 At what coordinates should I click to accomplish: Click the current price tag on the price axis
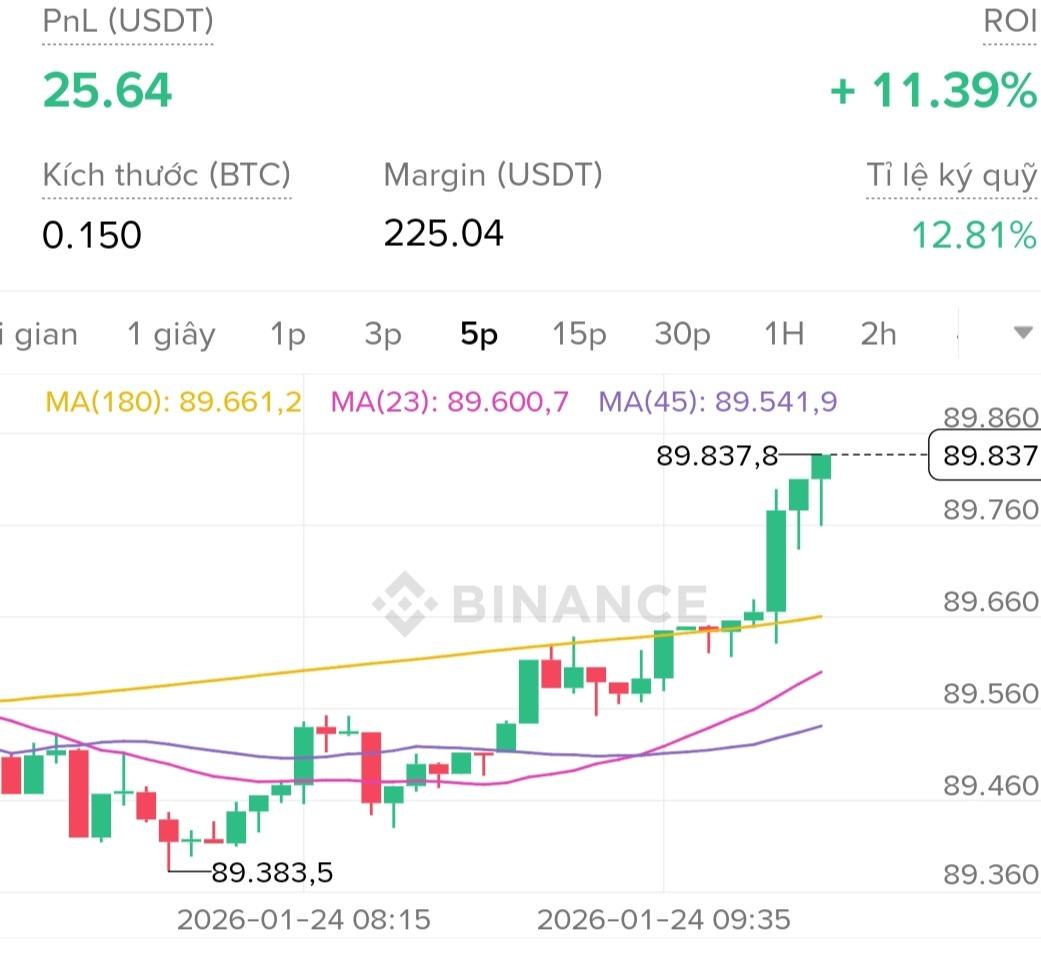pyautogui.click(x=985, y=456)
